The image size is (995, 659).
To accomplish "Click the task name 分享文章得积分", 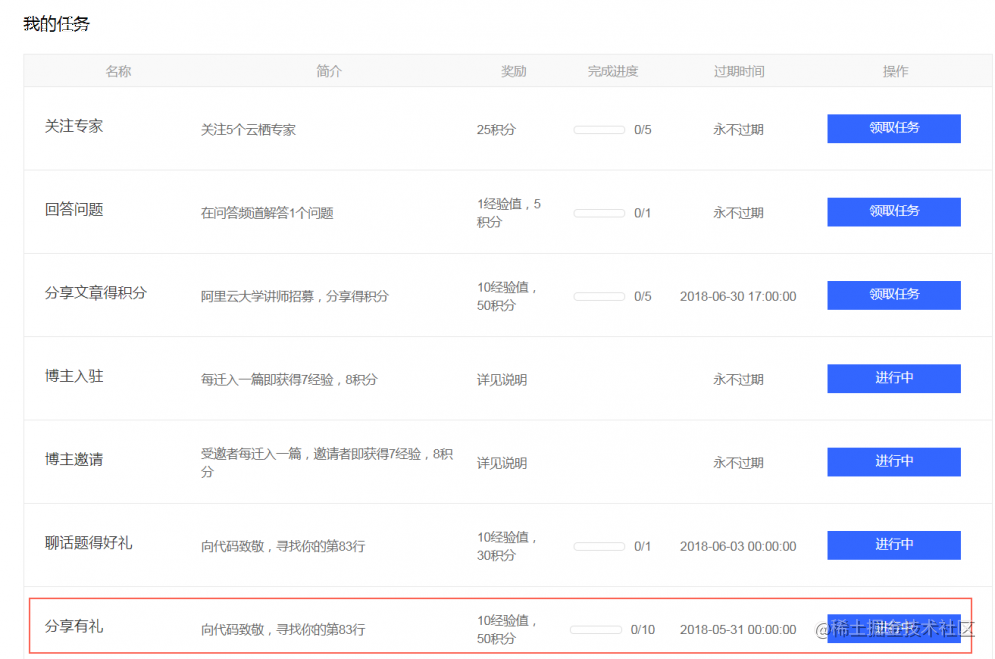I will click(x=96, y=292).
